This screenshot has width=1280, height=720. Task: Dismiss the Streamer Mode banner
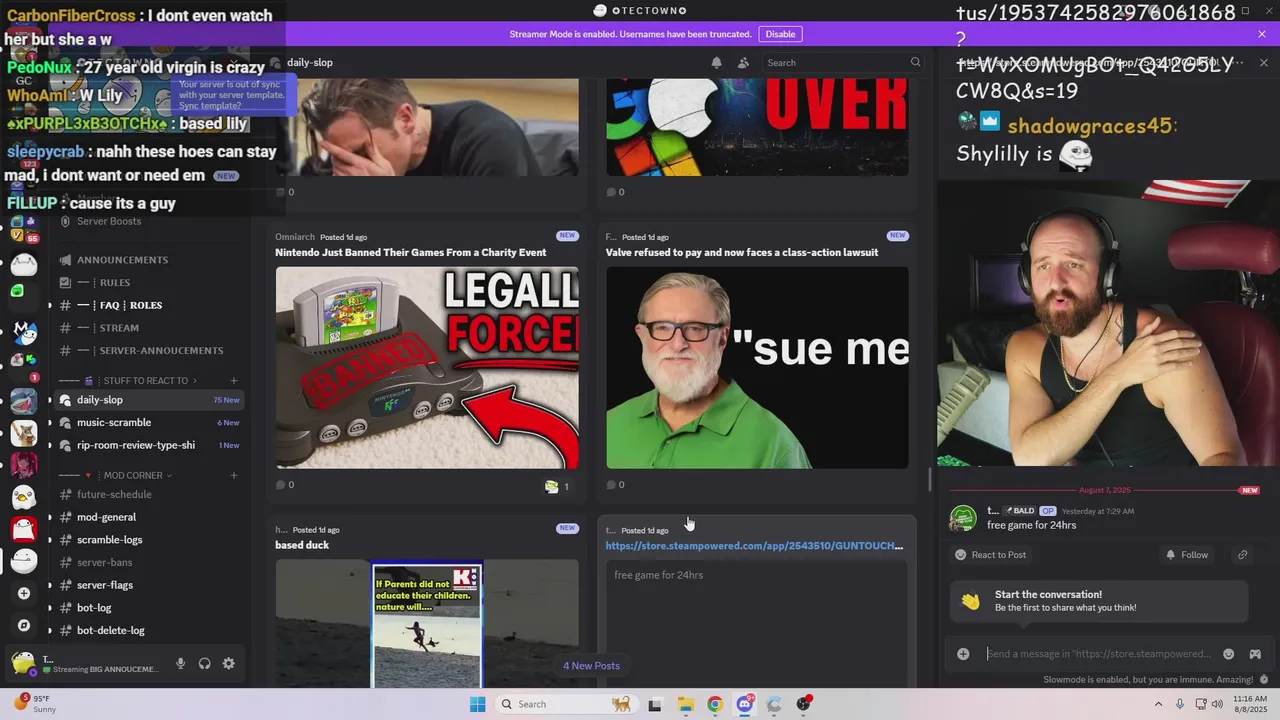coord(1262,34)
